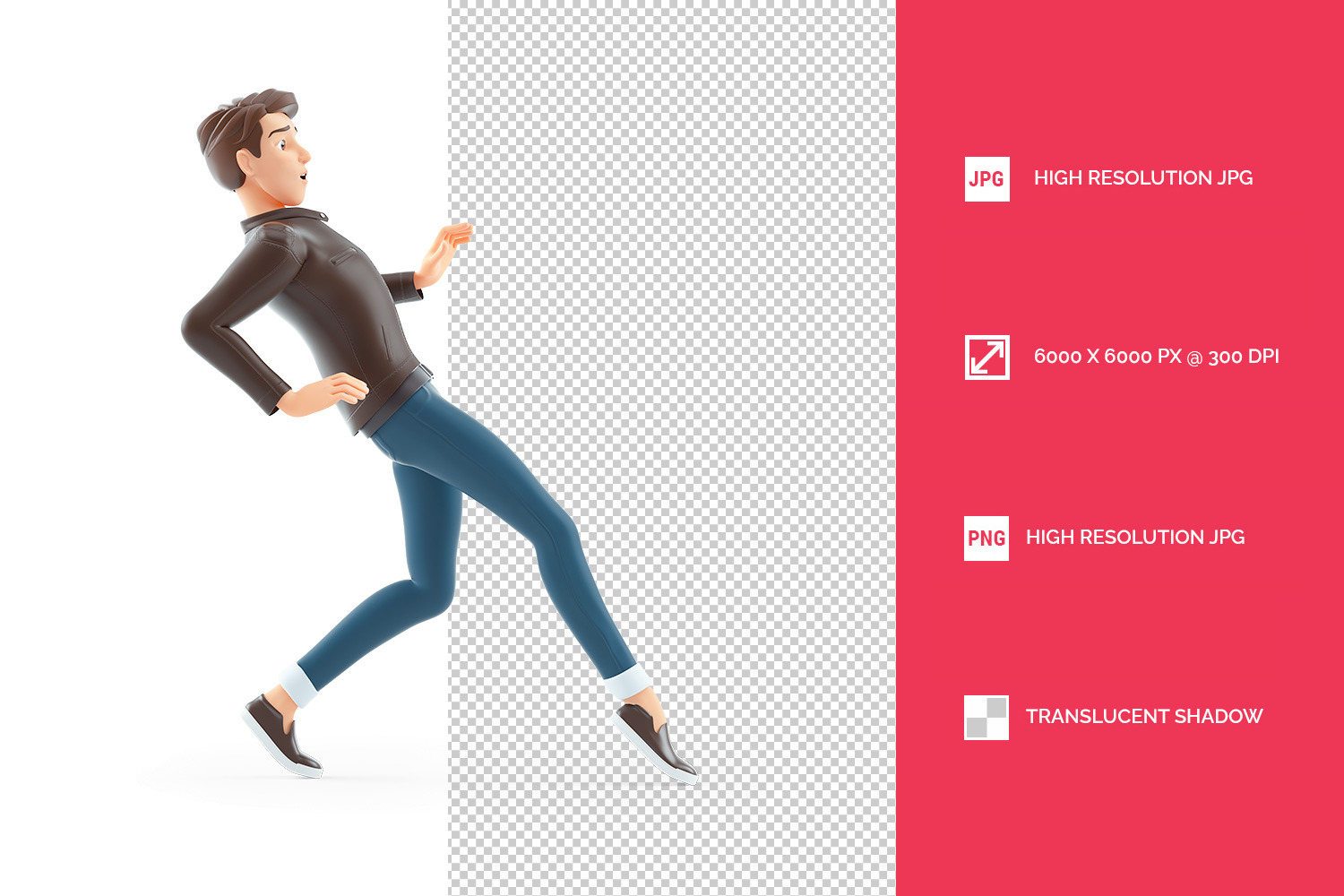
Task: Click the diagonal arrows resize icon
Action: point(986,358)
